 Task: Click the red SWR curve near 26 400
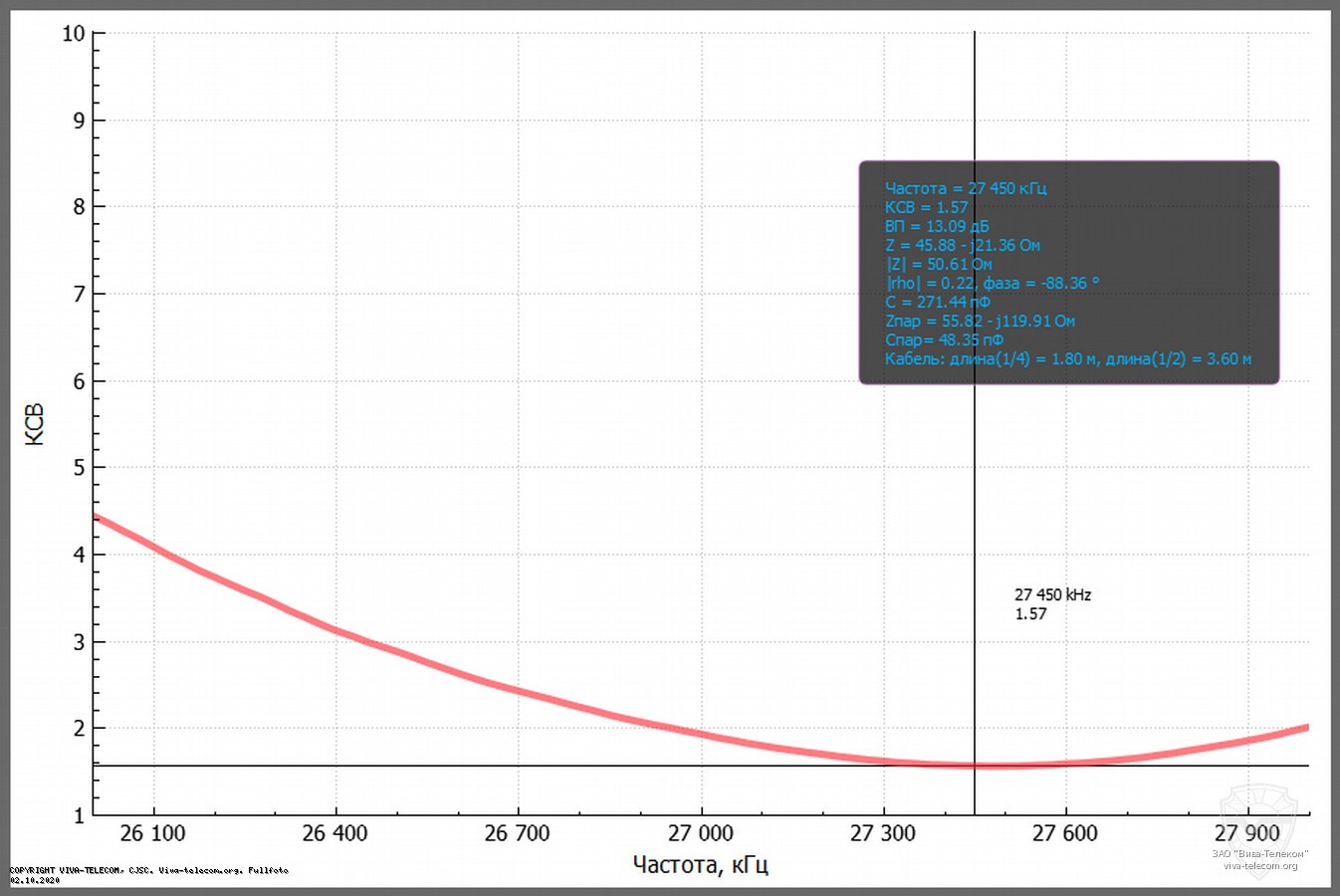(335, 630)
